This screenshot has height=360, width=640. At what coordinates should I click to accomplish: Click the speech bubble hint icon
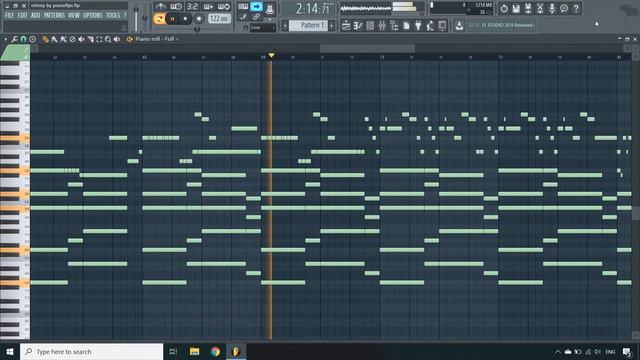[x=564, y=9]
